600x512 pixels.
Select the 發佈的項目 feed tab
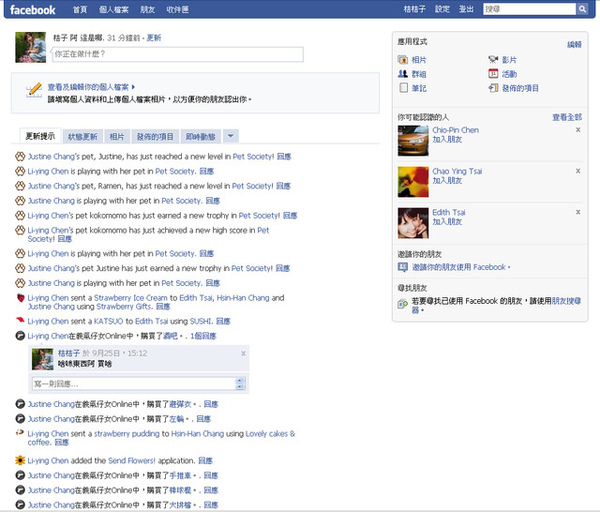pyautogui.click(x=155, y=137)
